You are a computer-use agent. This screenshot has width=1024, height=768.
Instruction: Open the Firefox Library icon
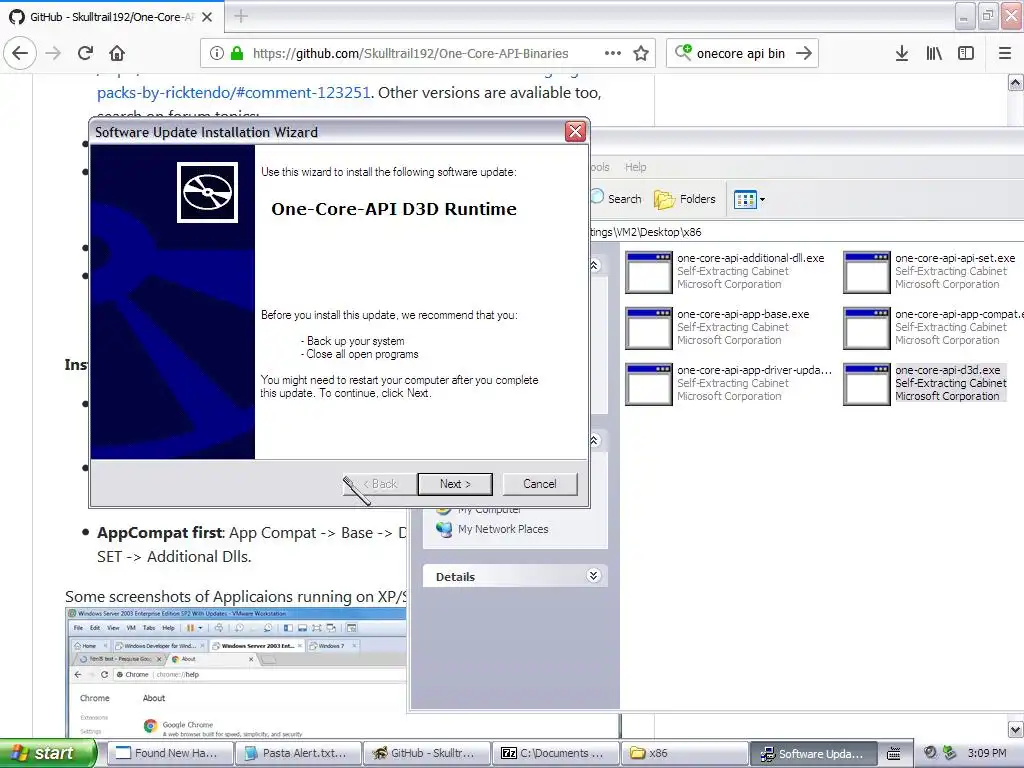pos(934,54)
